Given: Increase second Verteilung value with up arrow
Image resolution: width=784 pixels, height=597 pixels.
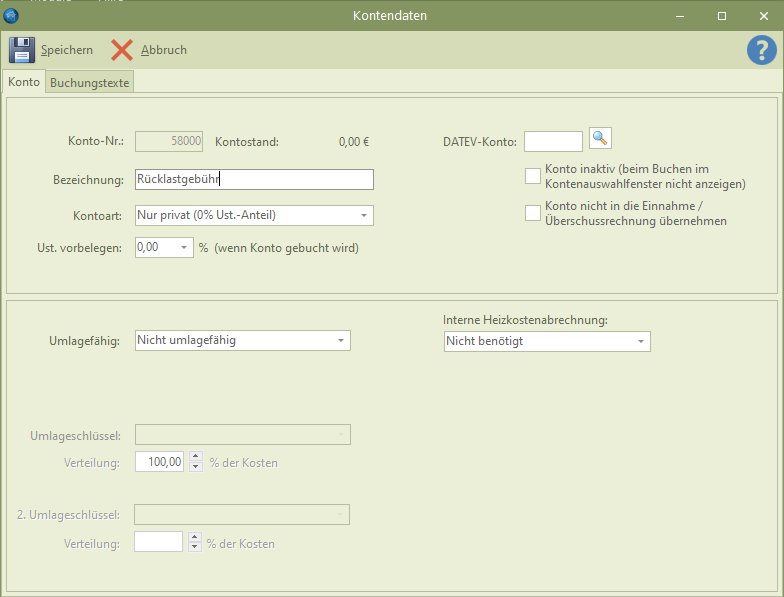Looking at the screenshot, I should tap(195, 538).
